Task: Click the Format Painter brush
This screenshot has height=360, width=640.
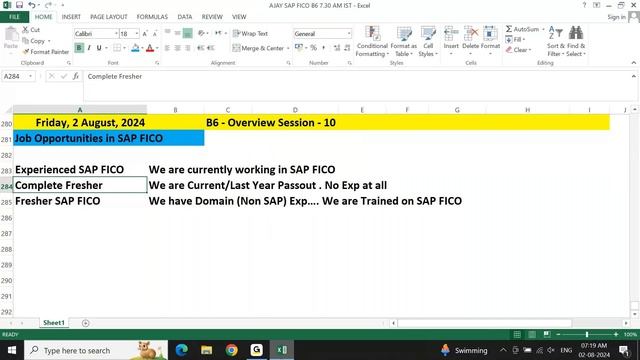Action: tap(26, 52)
